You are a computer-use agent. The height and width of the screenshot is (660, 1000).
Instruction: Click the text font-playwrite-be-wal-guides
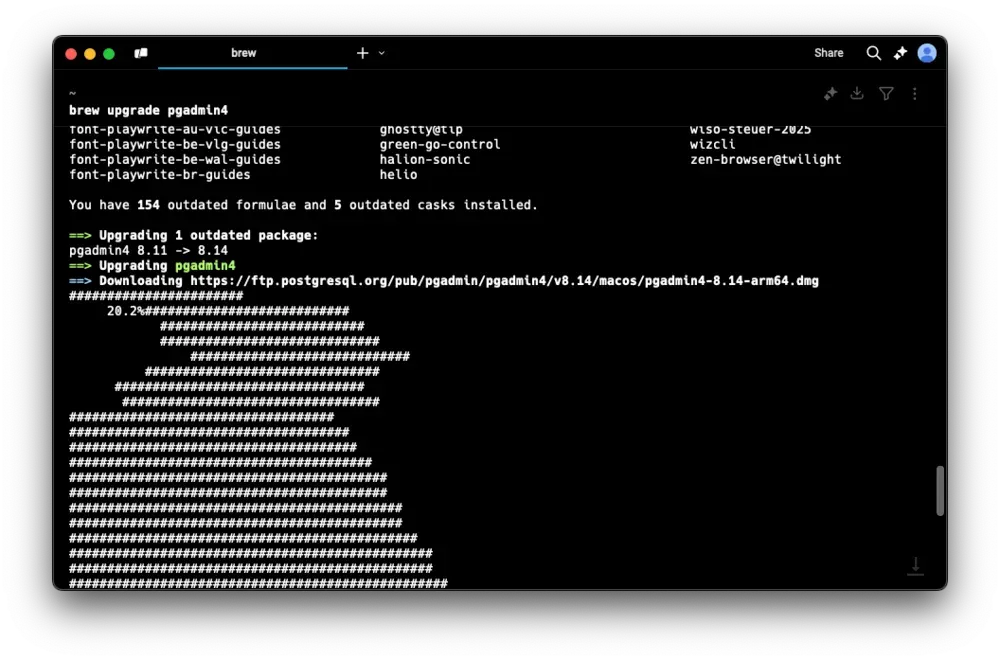(x=175, y=159)
